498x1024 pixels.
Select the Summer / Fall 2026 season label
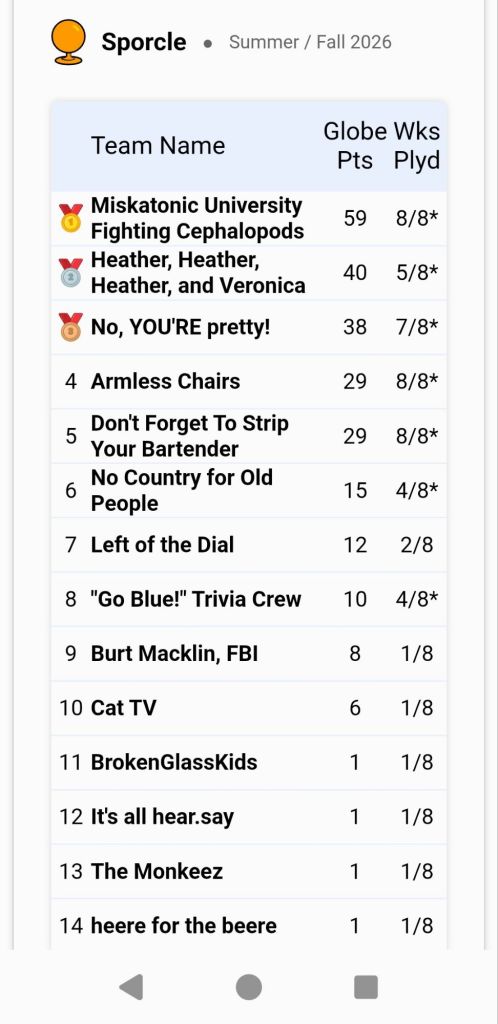[x=310, y=42]
